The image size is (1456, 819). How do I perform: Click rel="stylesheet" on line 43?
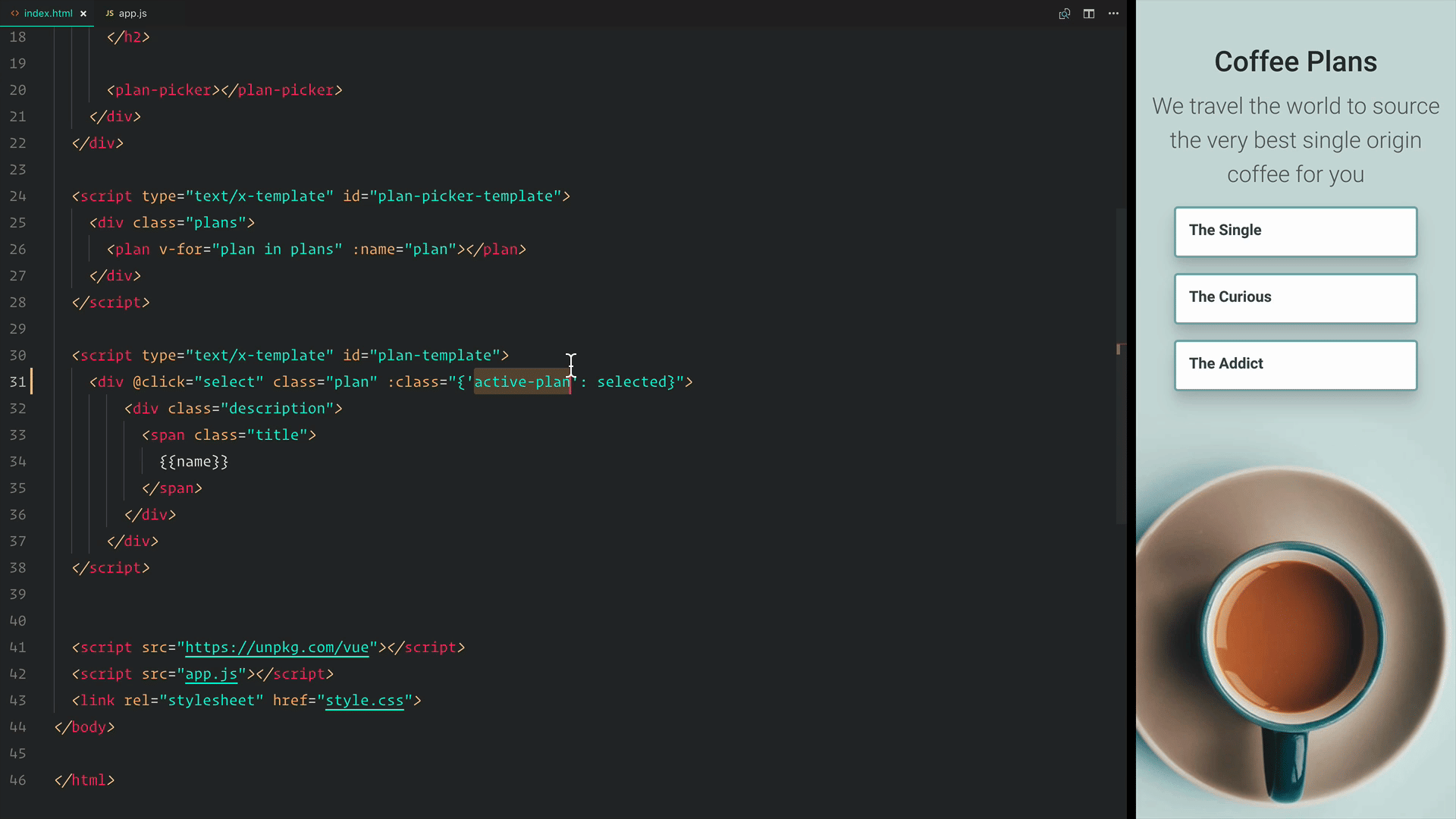(194, 701)
